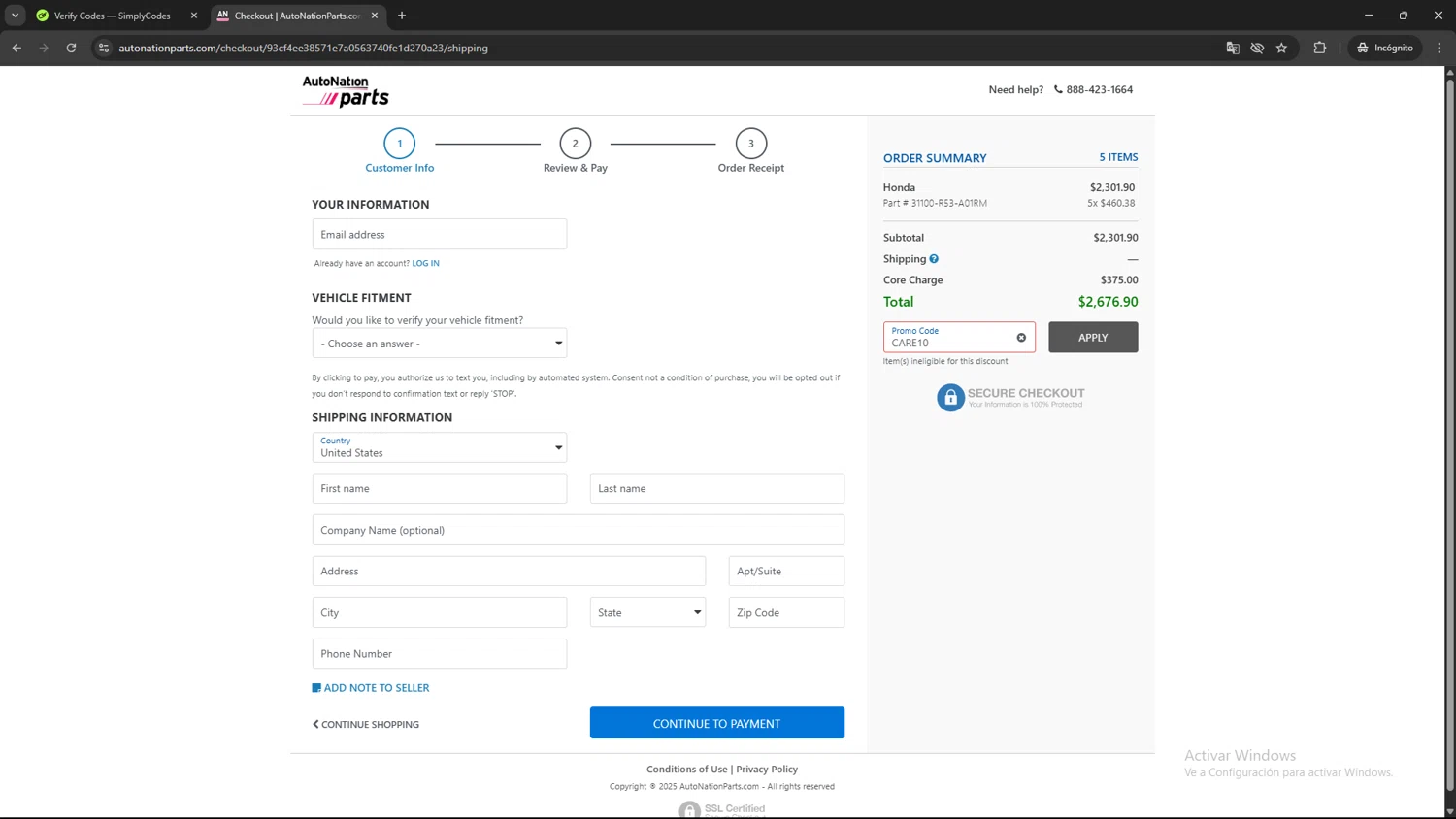1456x819 pixels.
Task: Click ADD NOTE TO SELLER link
Action: (377, 688)
